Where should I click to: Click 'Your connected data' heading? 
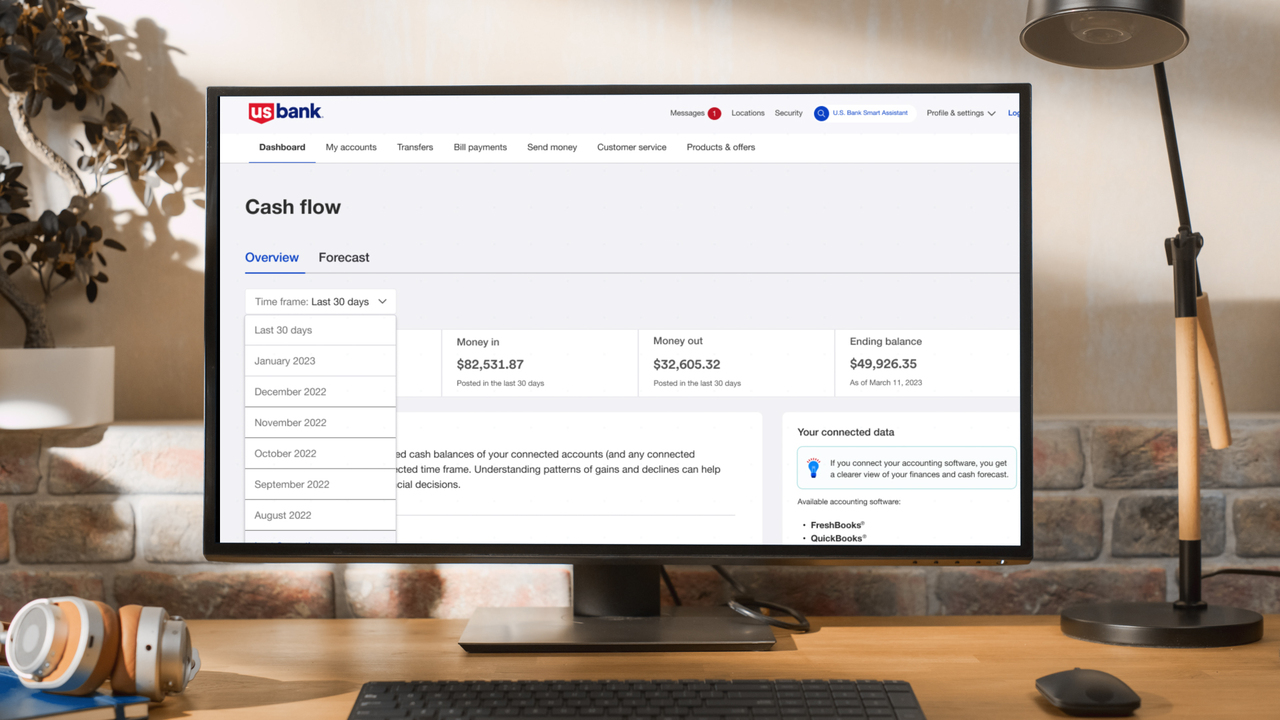(846, 432)
